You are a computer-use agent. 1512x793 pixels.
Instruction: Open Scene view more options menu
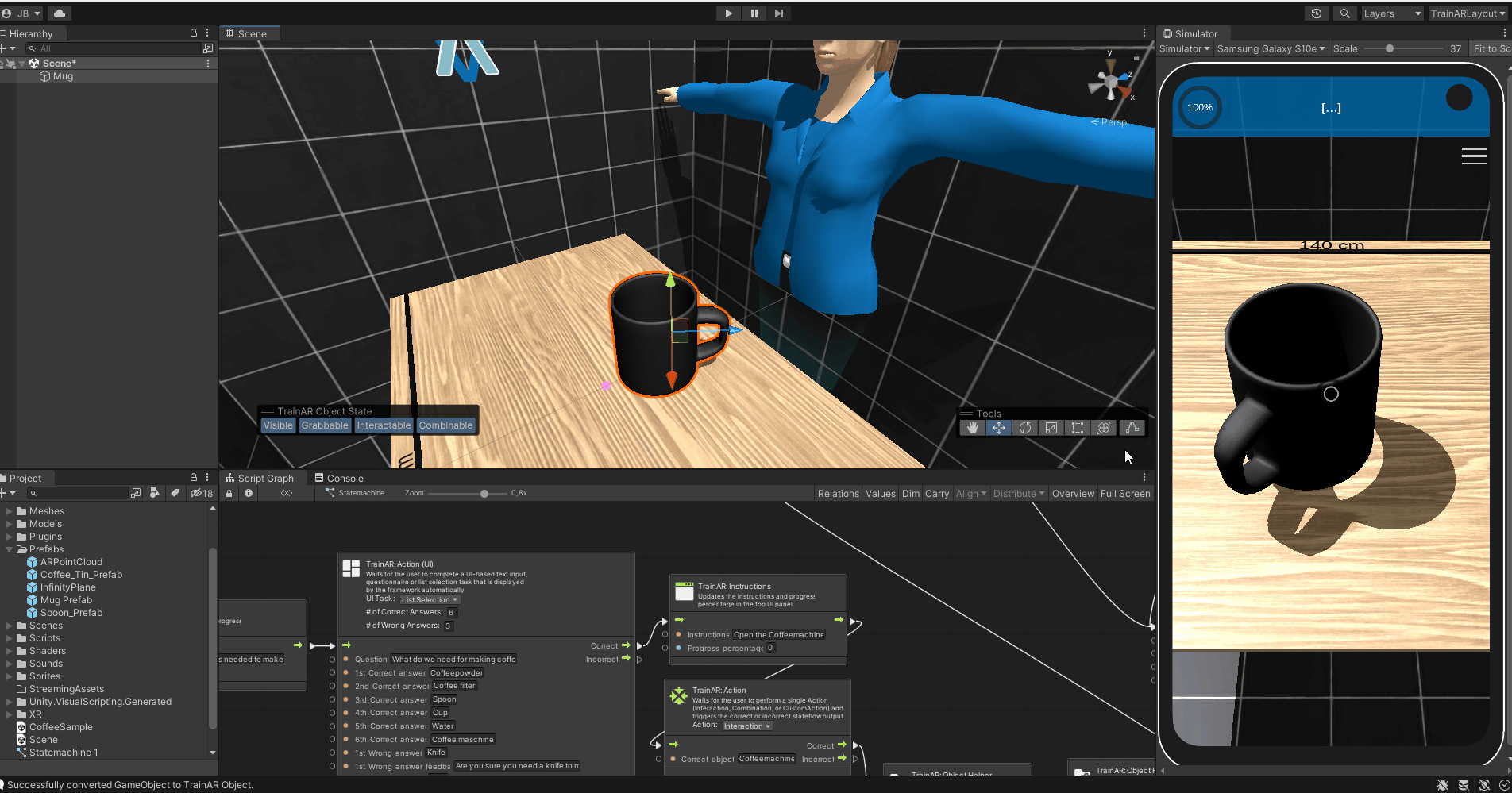click(1144, 33)
